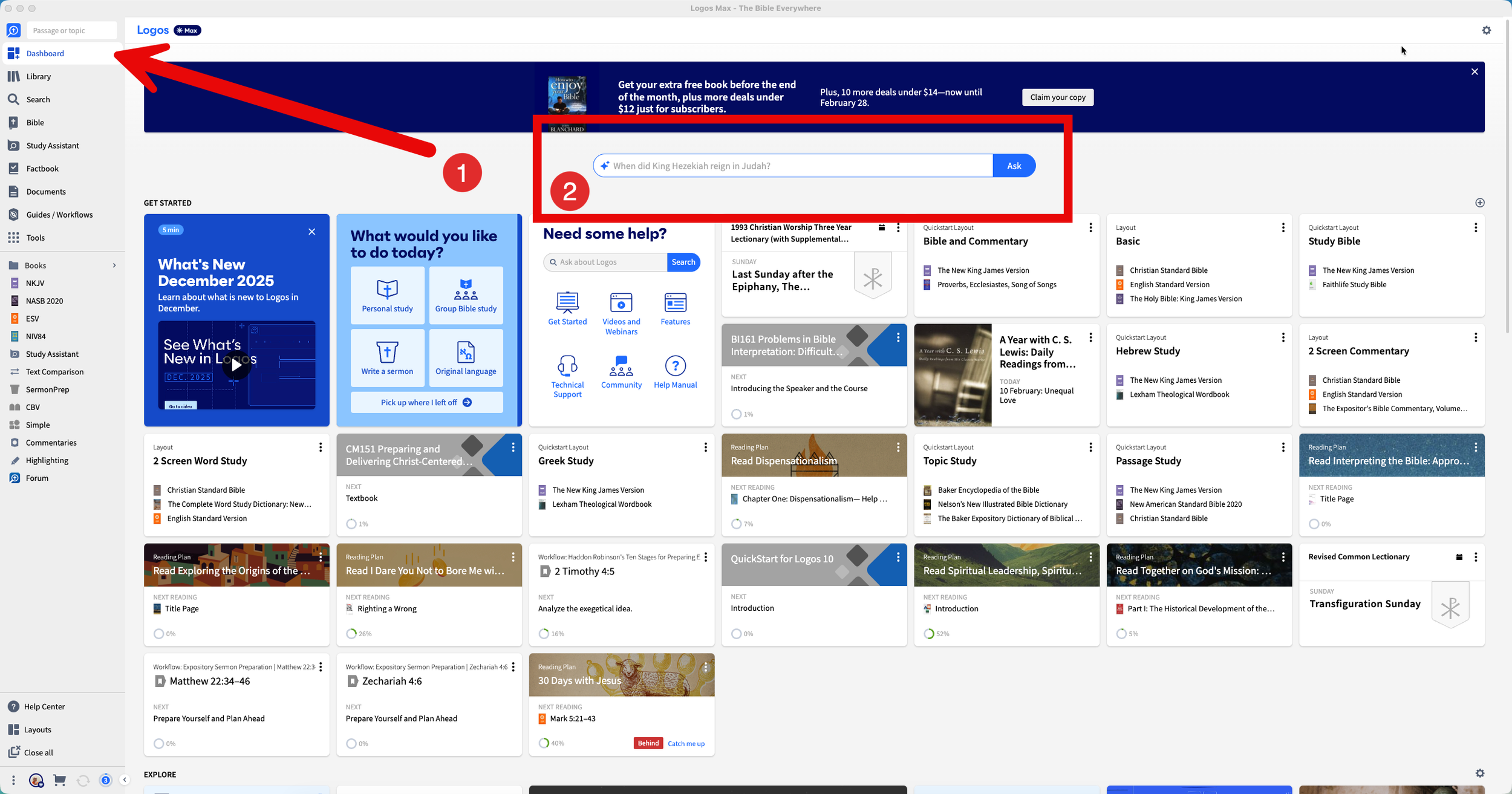This screenshot has width=1512, height=794.
Task: Click the Catch me up link
Action: point(686,743)
